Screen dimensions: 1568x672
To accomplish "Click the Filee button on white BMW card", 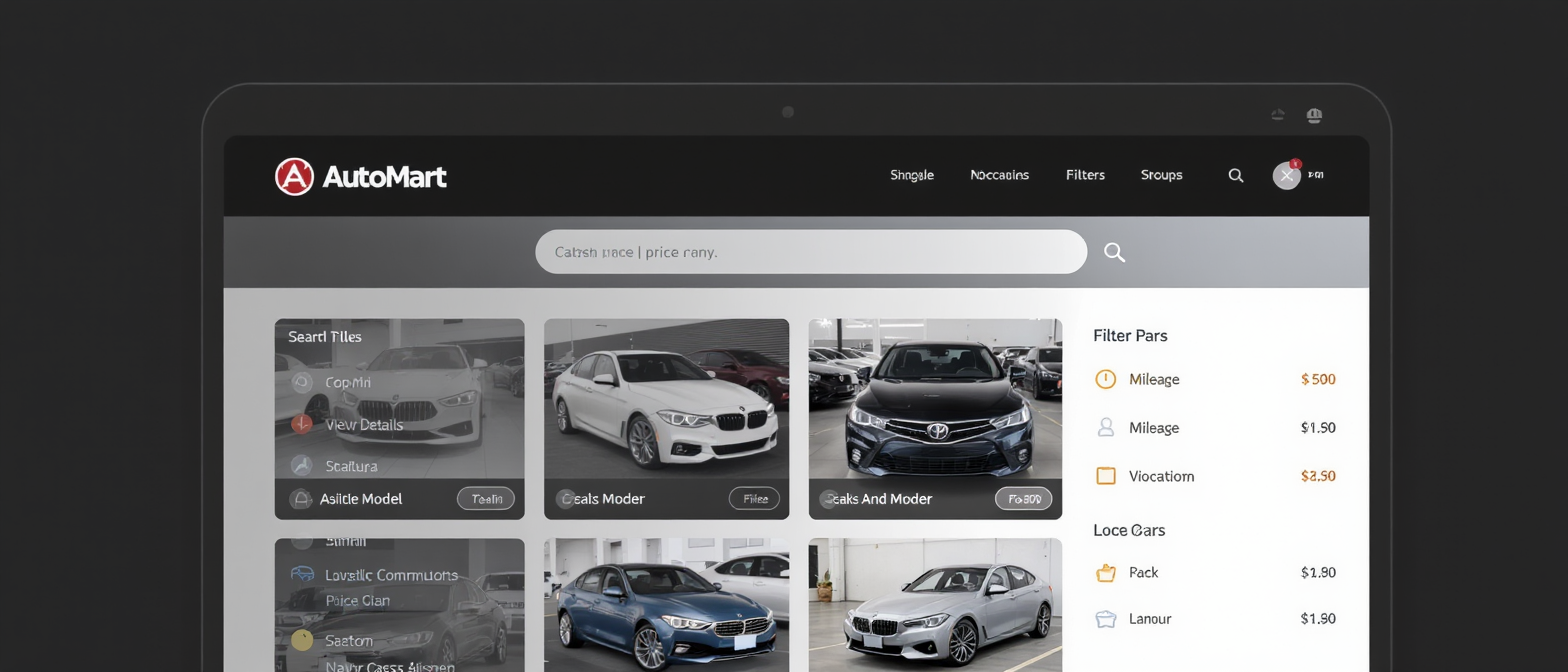I will (755, 498).
